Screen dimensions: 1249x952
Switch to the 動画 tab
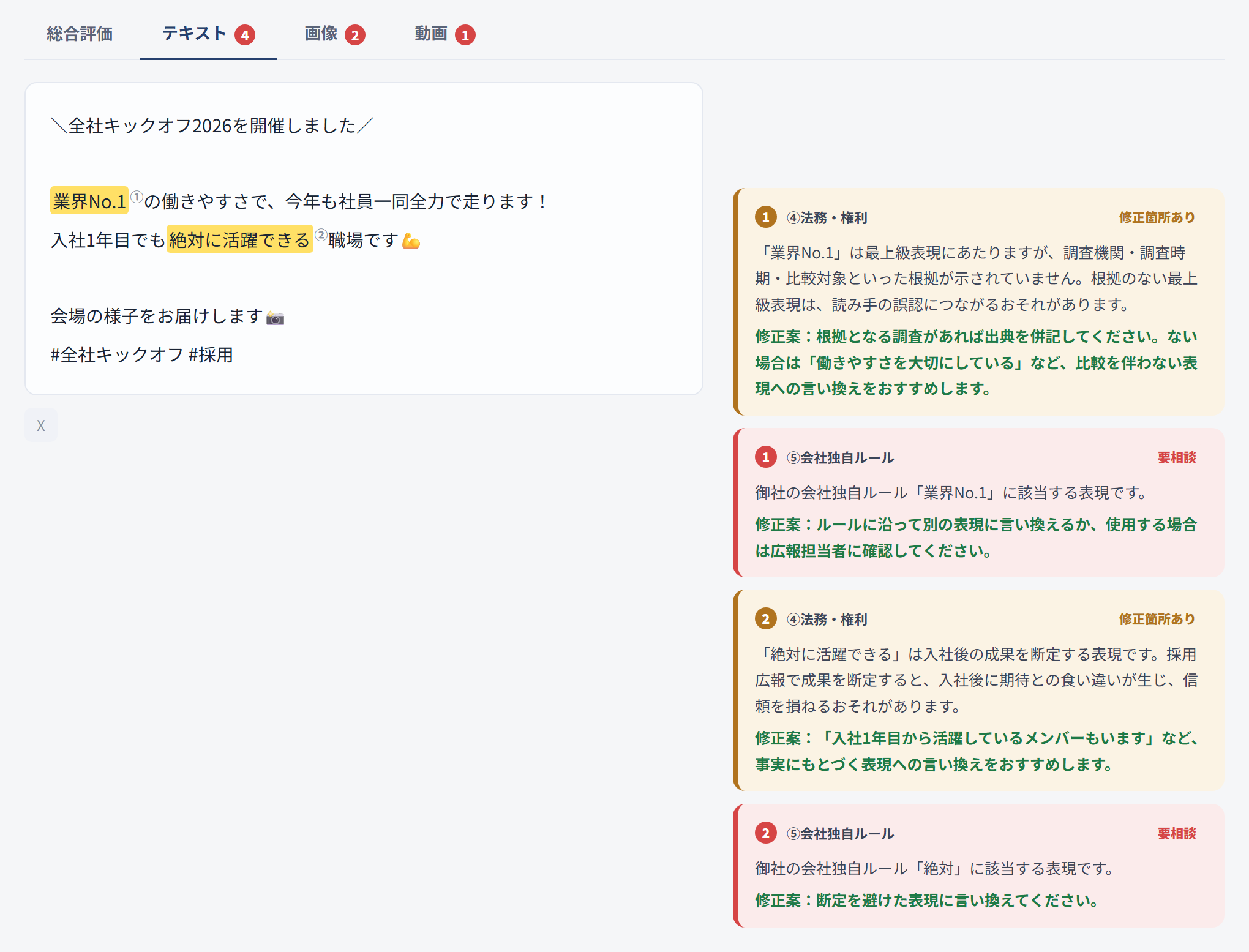pyautogui.click(x=445, y=34)
